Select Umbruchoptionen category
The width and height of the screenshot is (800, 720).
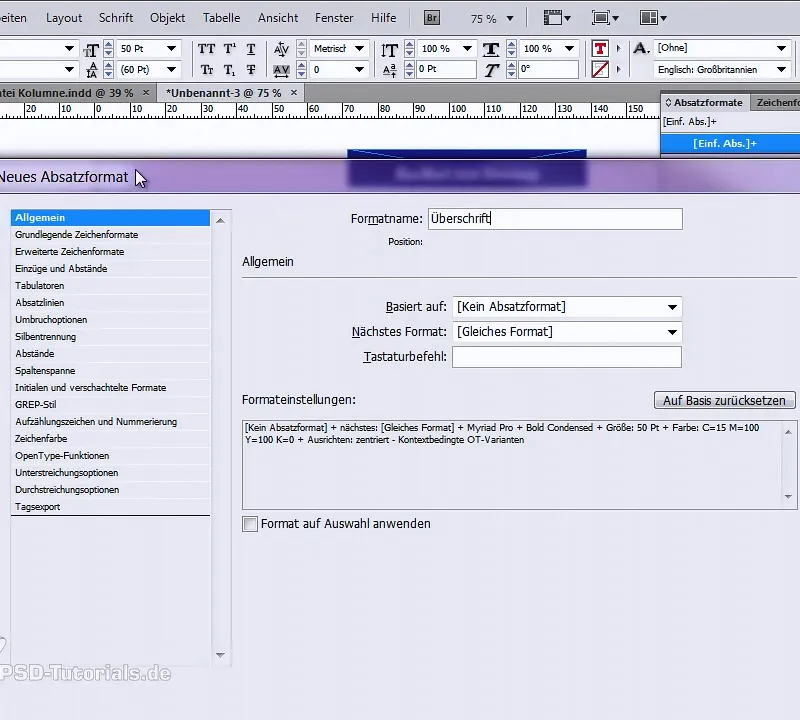tap(110, 319)
